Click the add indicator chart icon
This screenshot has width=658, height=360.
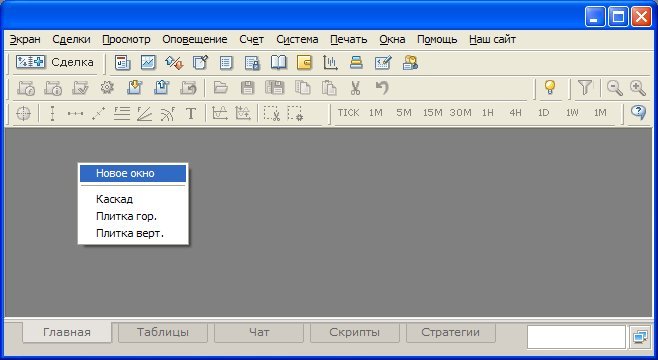pos(243,113)
